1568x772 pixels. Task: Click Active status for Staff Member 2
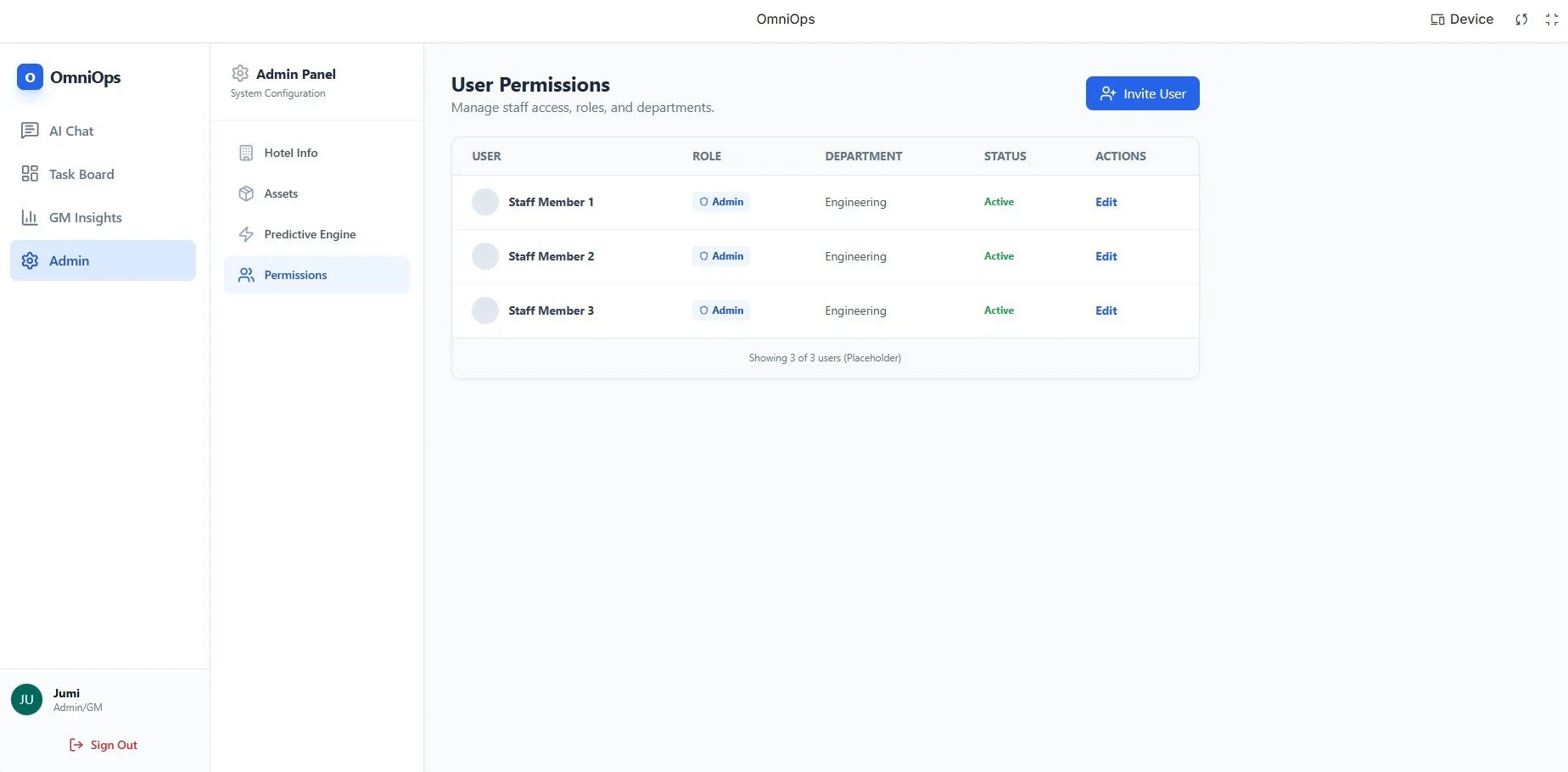[999, 256]
